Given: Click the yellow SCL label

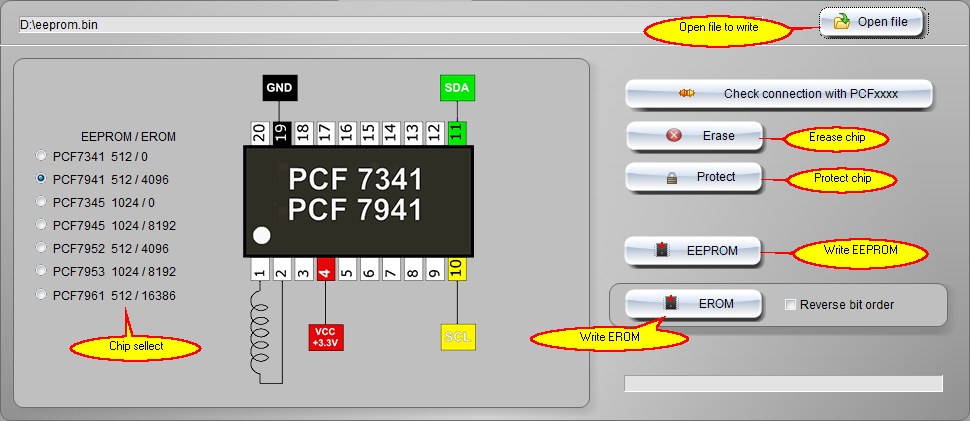Looking at the screenshot, I should pyautogui.click(x=458, y=337).
